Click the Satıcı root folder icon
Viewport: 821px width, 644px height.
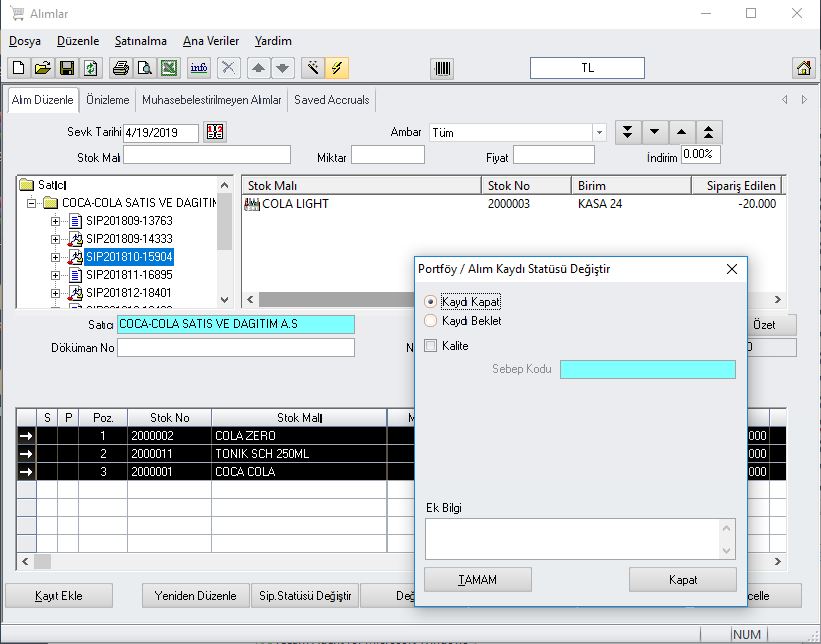27,185
